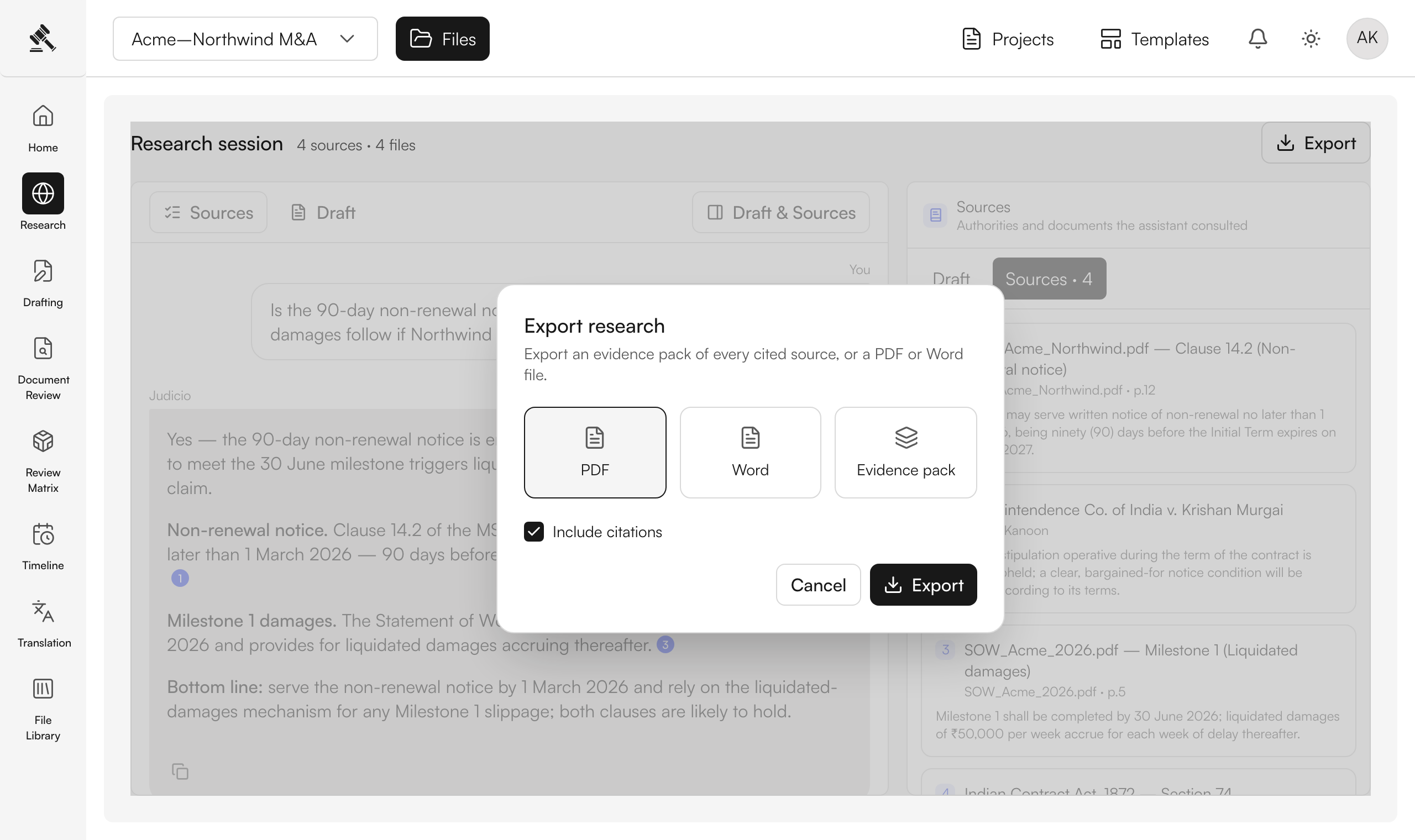1415x840 pixels.
Task: Select the Draft & Sources split view
Action: pos(780,212)
